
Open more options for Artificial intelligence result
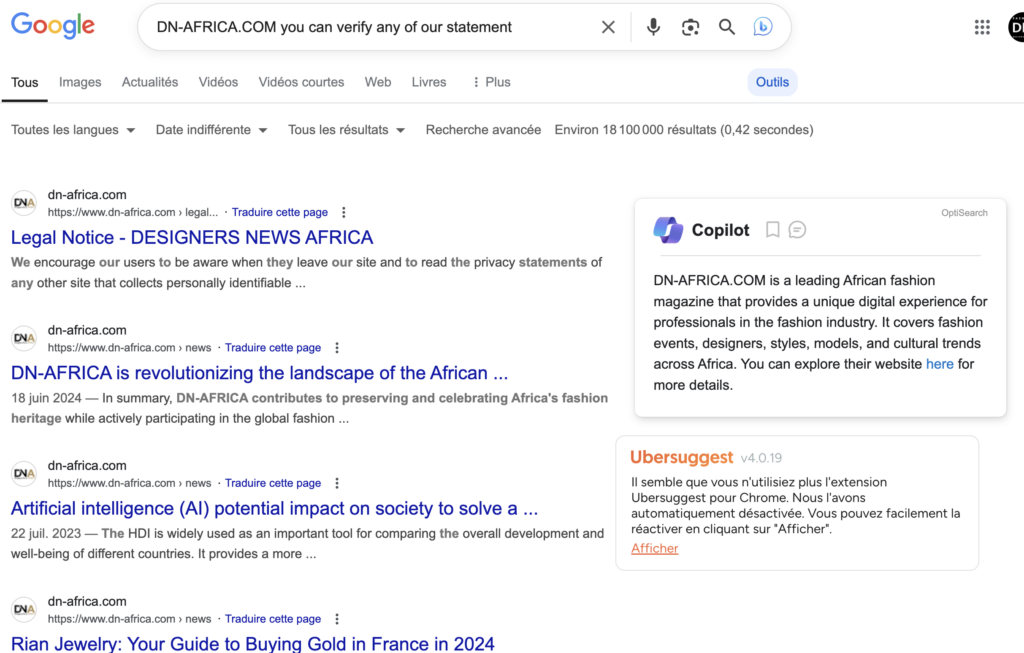coord(337,483)
